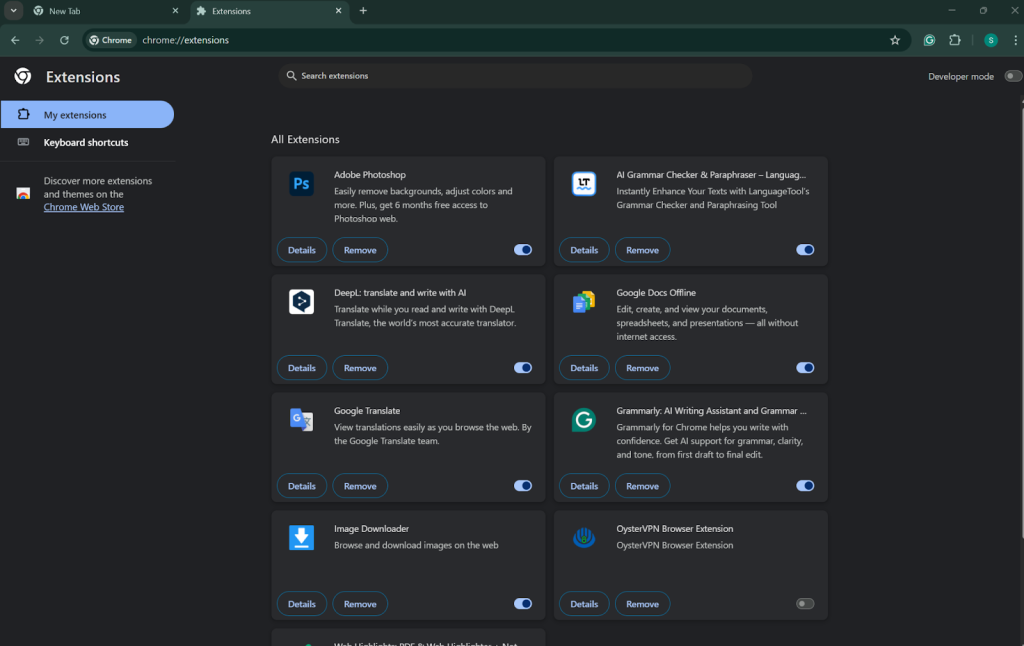The width and height of the screenshot is (1024, 646).
Task: Click the Grammarly icon in browser toolbar
Action: (929, 40)
